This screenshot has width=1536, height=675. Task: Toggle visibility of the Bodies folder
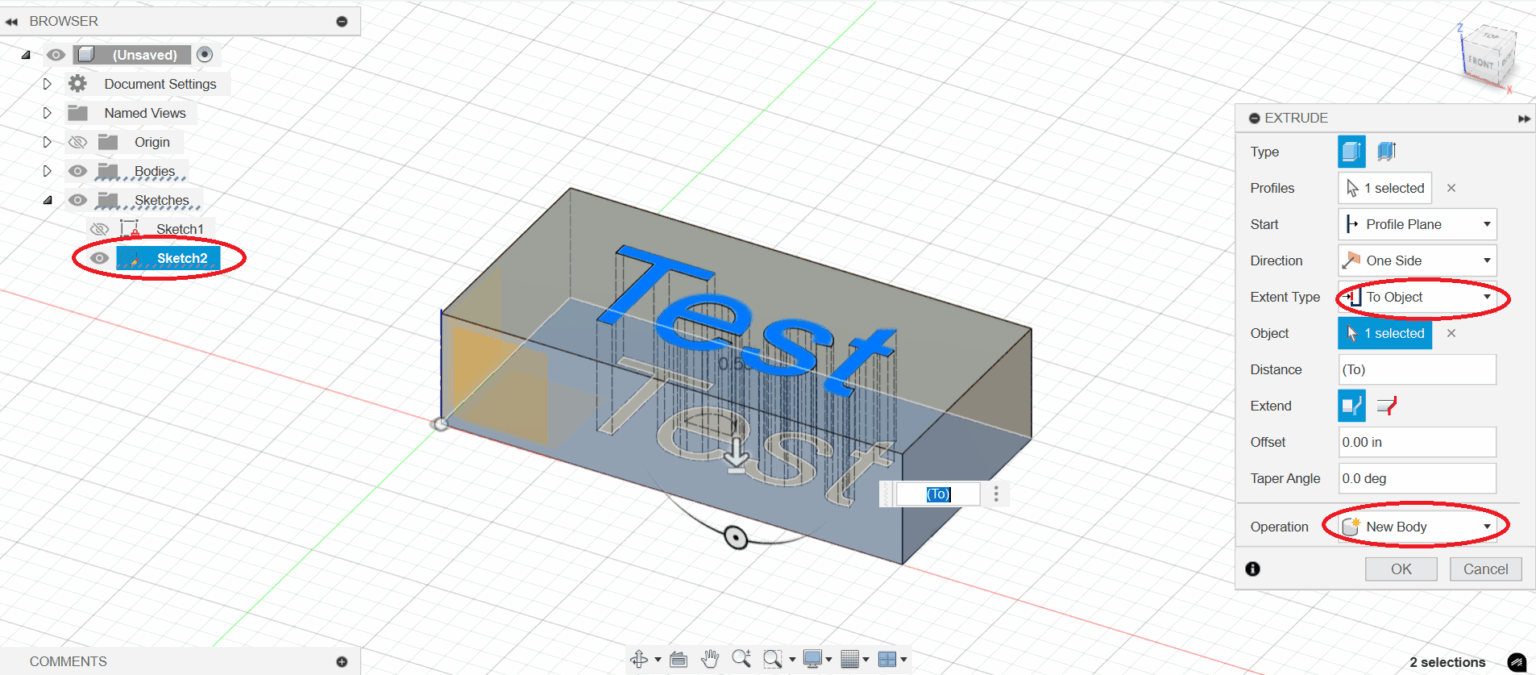[78, 171]
